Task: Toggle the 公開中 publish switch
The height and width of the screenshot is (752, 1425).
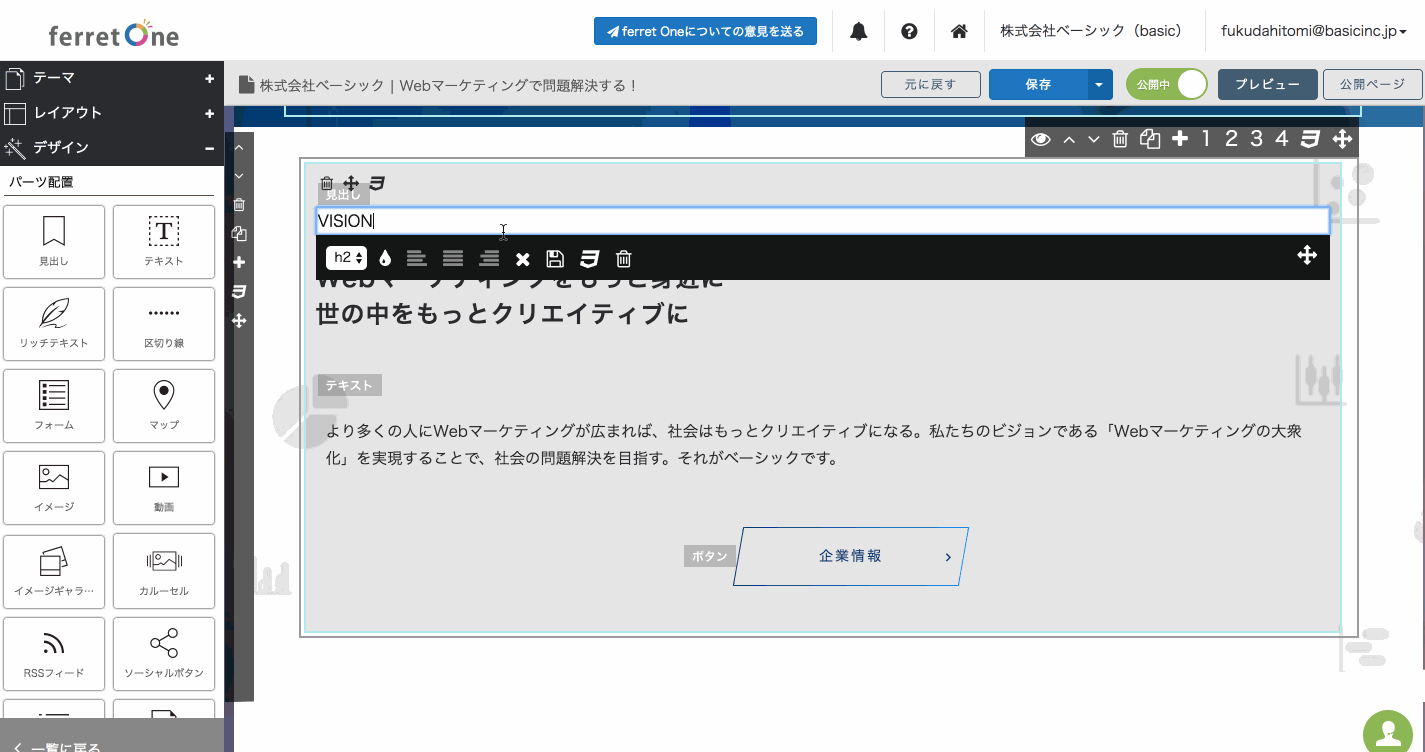Action: (x=1166, y=85)
